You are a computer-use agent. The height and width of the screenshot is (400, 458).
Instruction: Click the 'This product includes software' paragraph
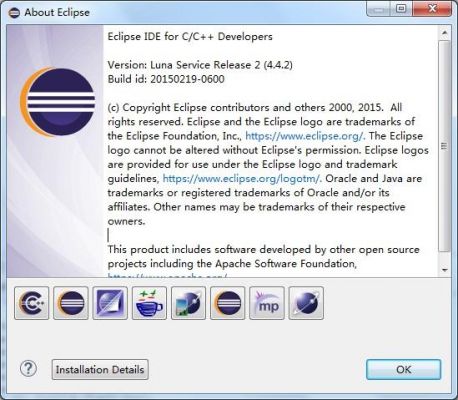pyautogui.click(x=263, y=257)
